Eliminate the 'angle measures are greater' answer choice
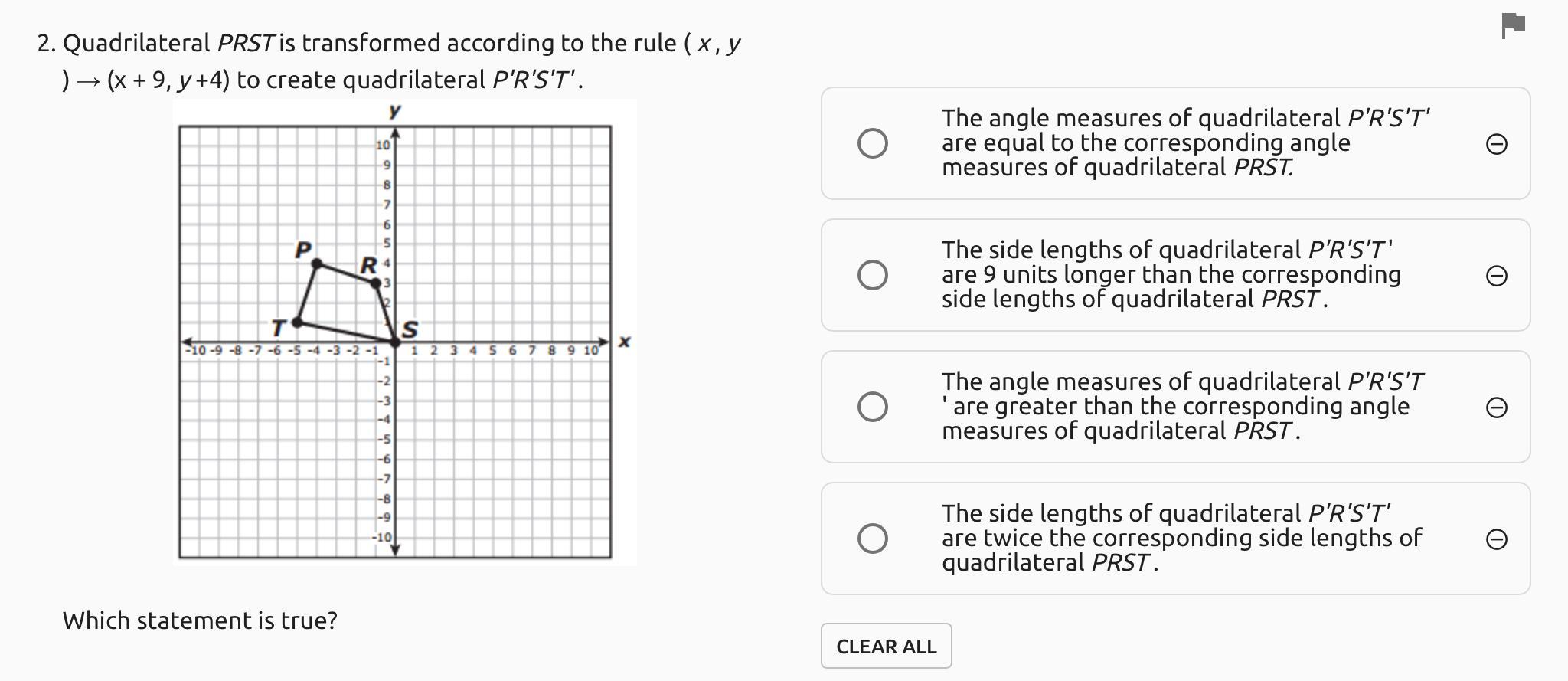The image size is (1568, 681). [1496, 408]
